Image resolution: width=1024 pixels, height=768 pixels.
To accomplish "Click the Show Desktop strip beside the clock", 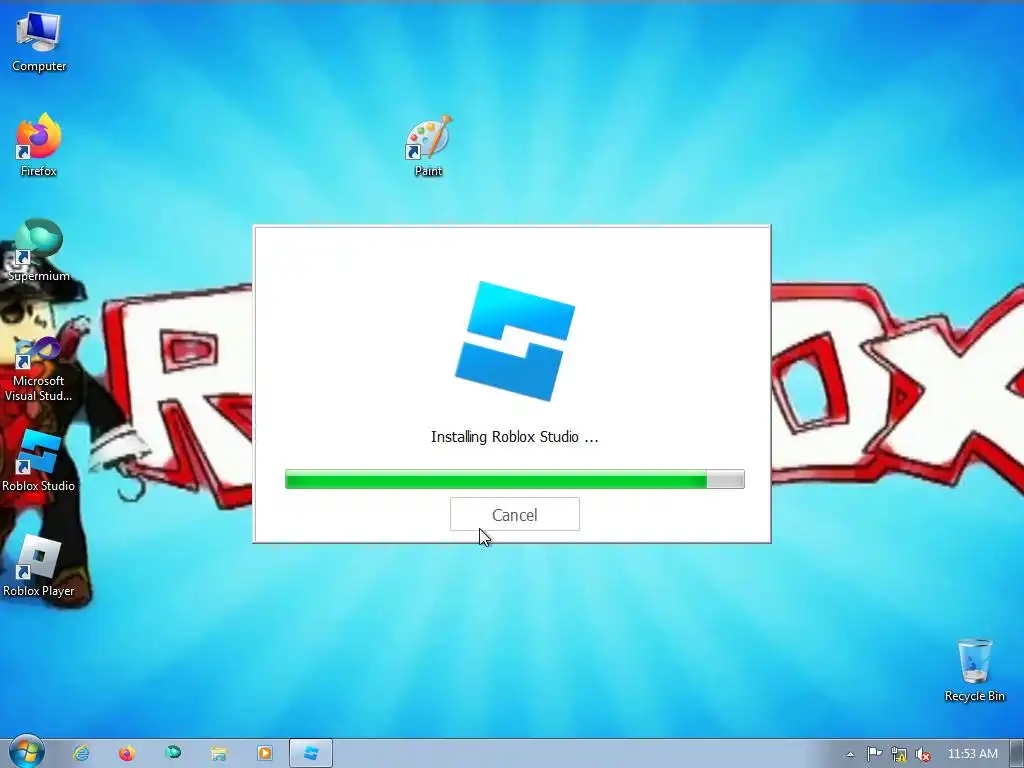I will click(1017, 754).
